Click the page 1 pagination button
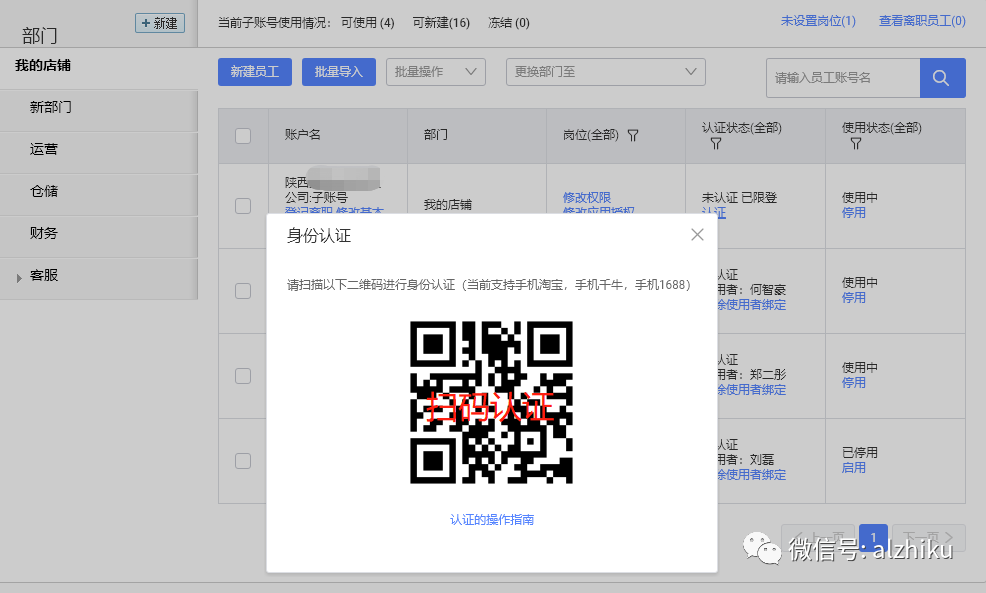 click(873, 537)
